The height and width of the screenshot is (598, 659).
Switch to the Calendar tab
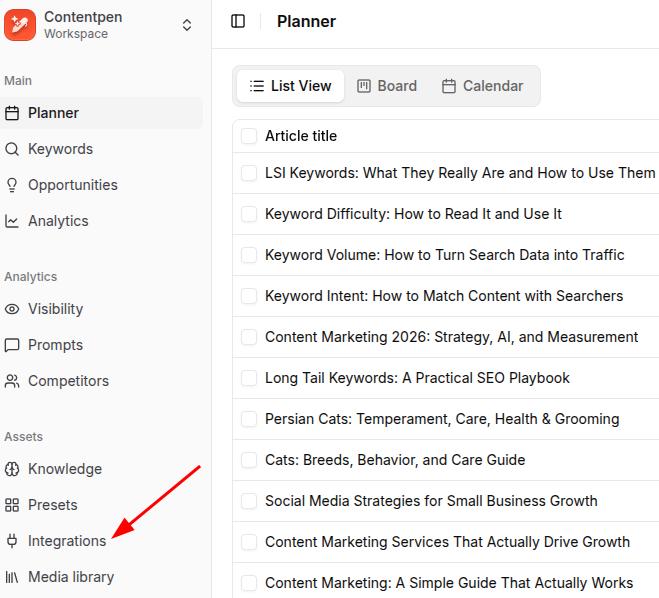click(x=482, y=86)
